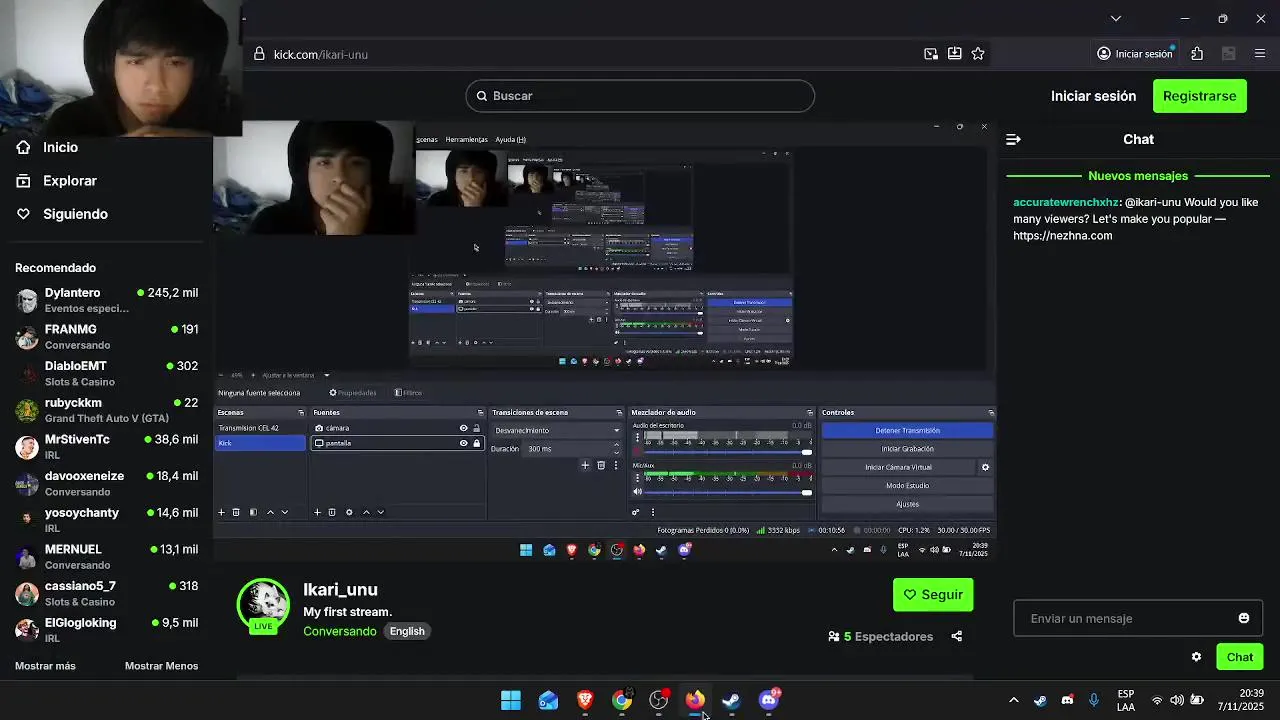Viewport: 1280px width, 720px height.
Task: Open Google Chrome from the taskbar
Action: pos(622,700)
